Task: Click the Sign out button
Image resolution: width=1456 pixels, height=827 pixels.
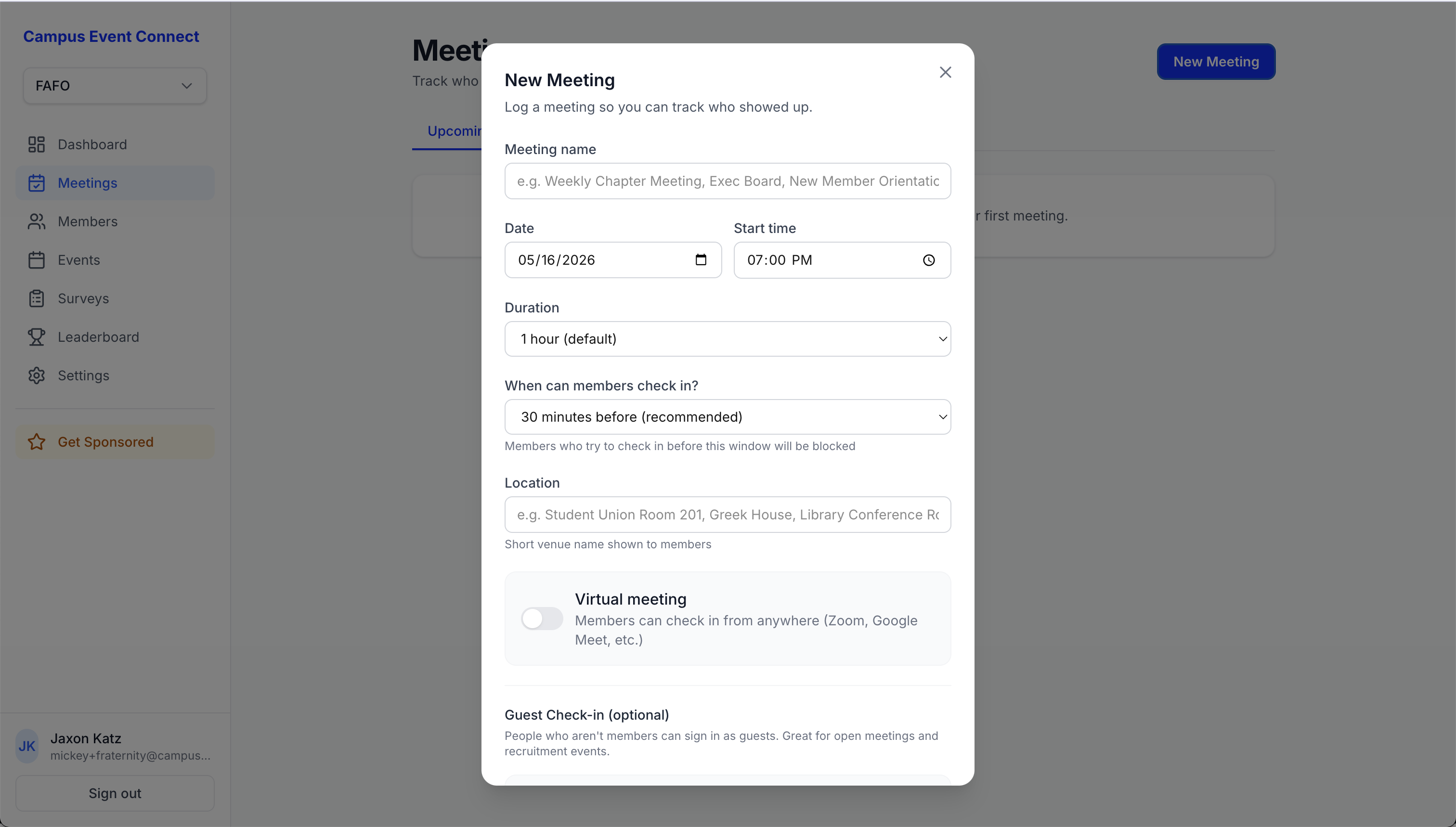Action: click(x=115, y=793)
